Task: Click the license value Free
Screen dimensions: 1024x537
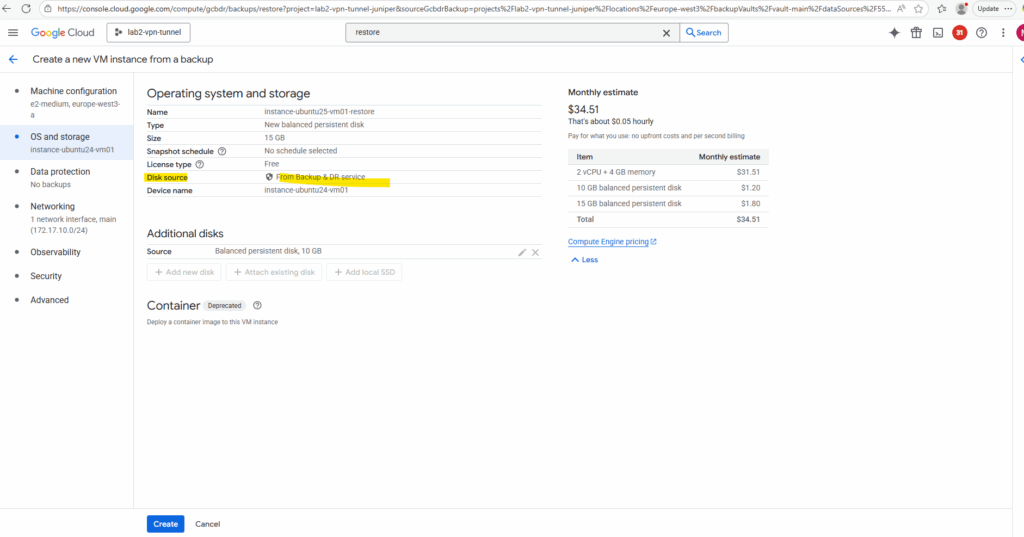Action: pos(272,164)
